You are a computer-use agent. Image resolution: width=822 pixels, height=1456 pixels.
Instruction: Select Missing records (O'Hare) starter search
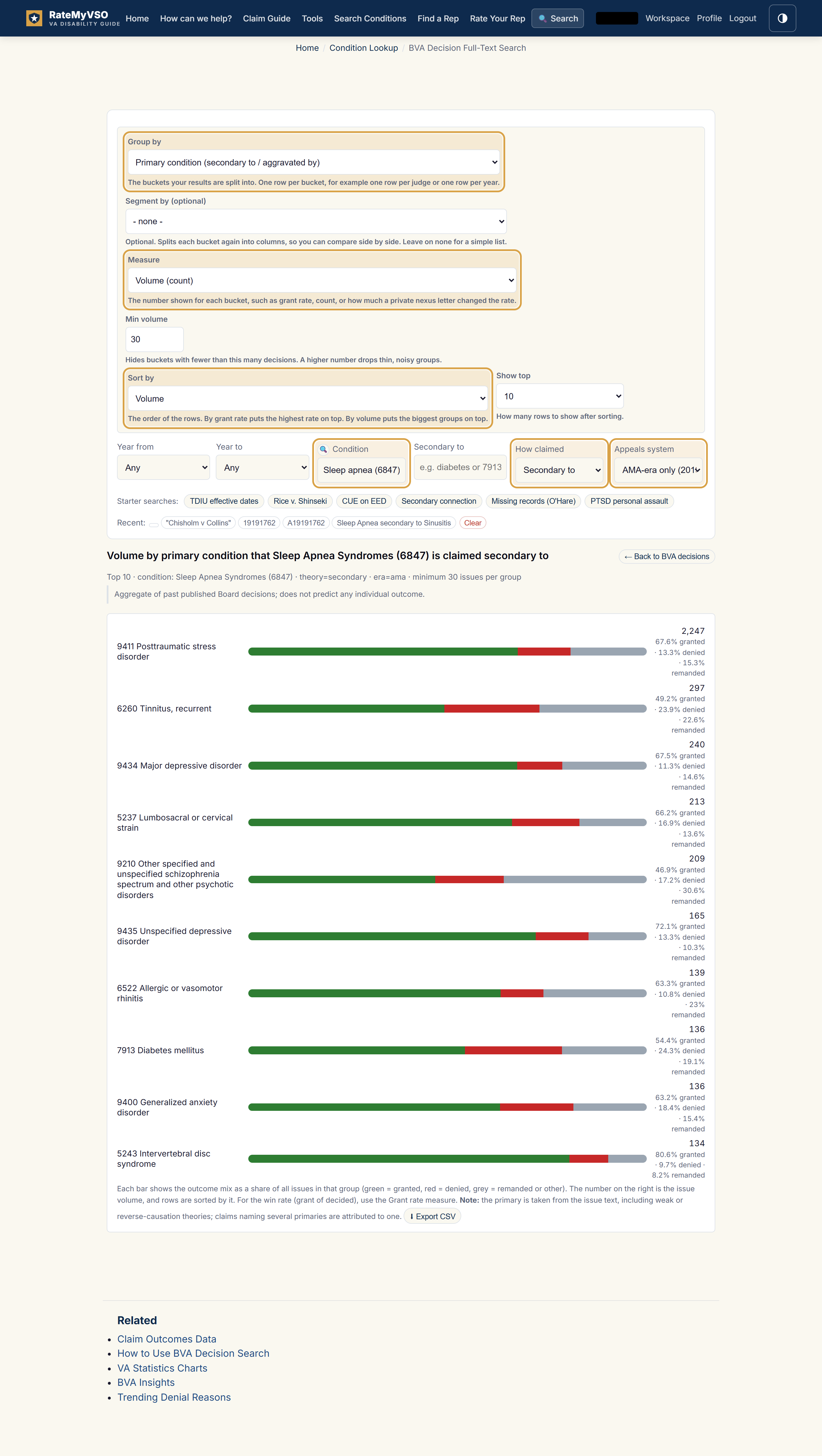(x=533, y=501)
